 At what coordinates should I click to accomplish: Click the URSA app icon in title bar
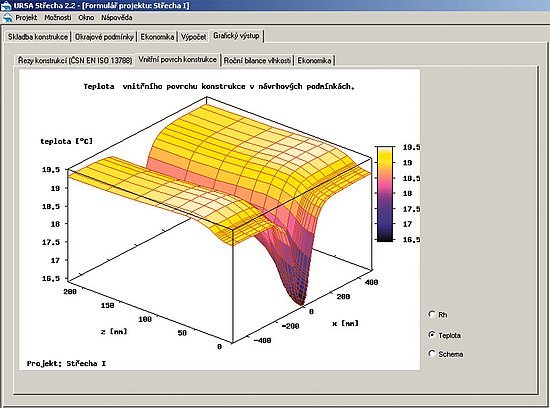(x=6, y=5)
